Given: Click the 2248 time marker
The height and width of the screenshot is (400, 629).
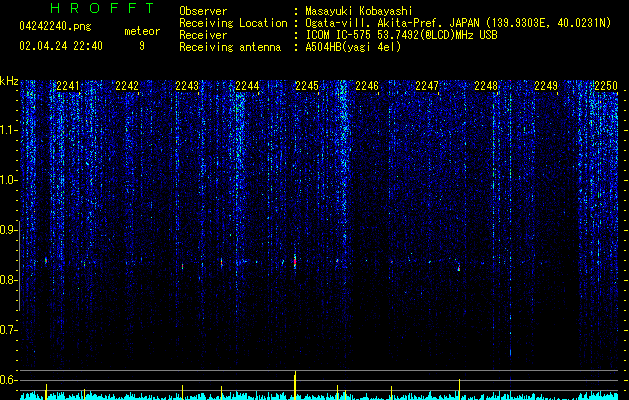Looking at the screenshot, I should (486, 86).
